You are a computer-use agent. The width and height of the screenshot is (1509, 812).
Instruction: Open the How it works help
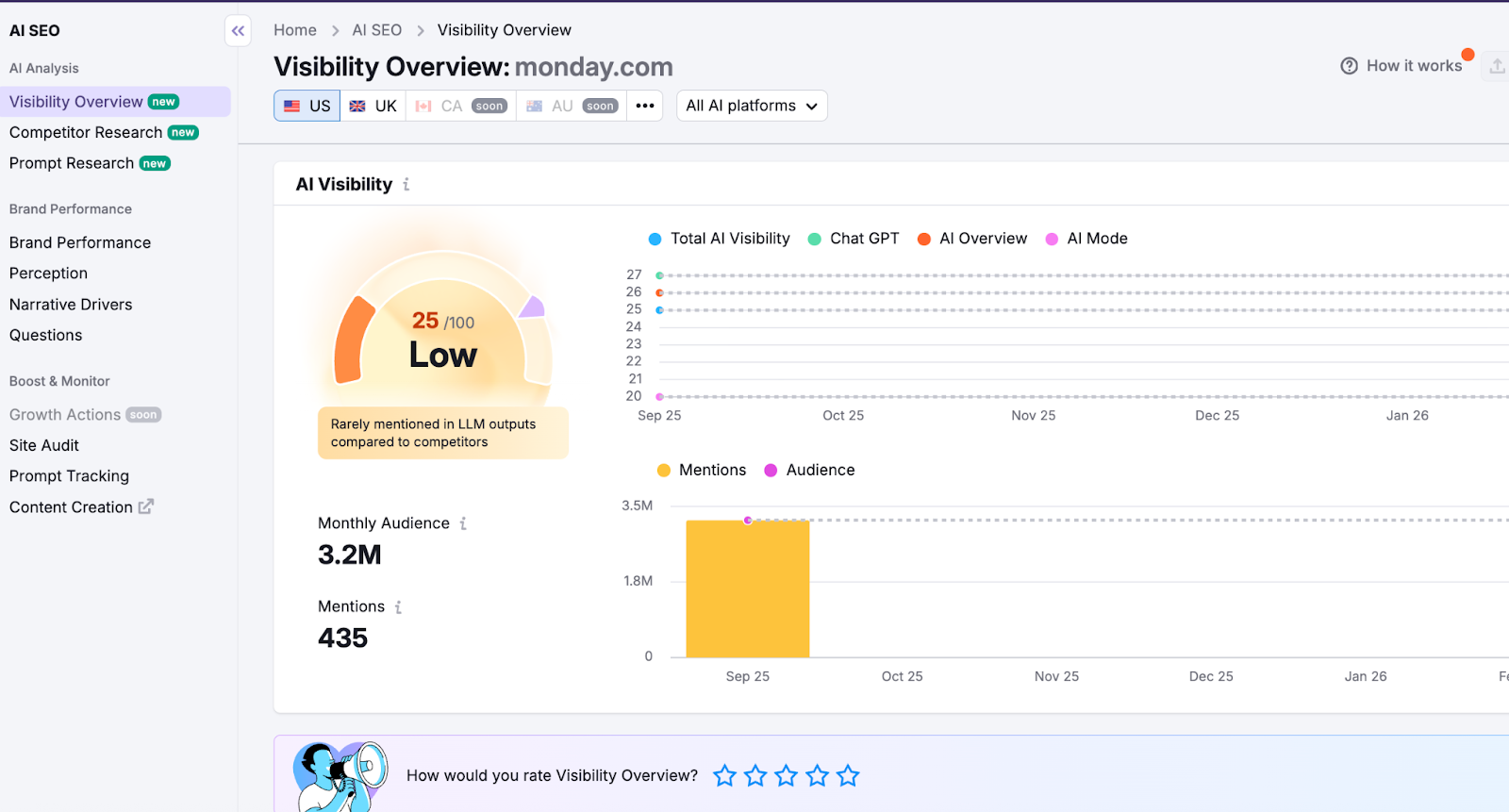[1401, 66]
